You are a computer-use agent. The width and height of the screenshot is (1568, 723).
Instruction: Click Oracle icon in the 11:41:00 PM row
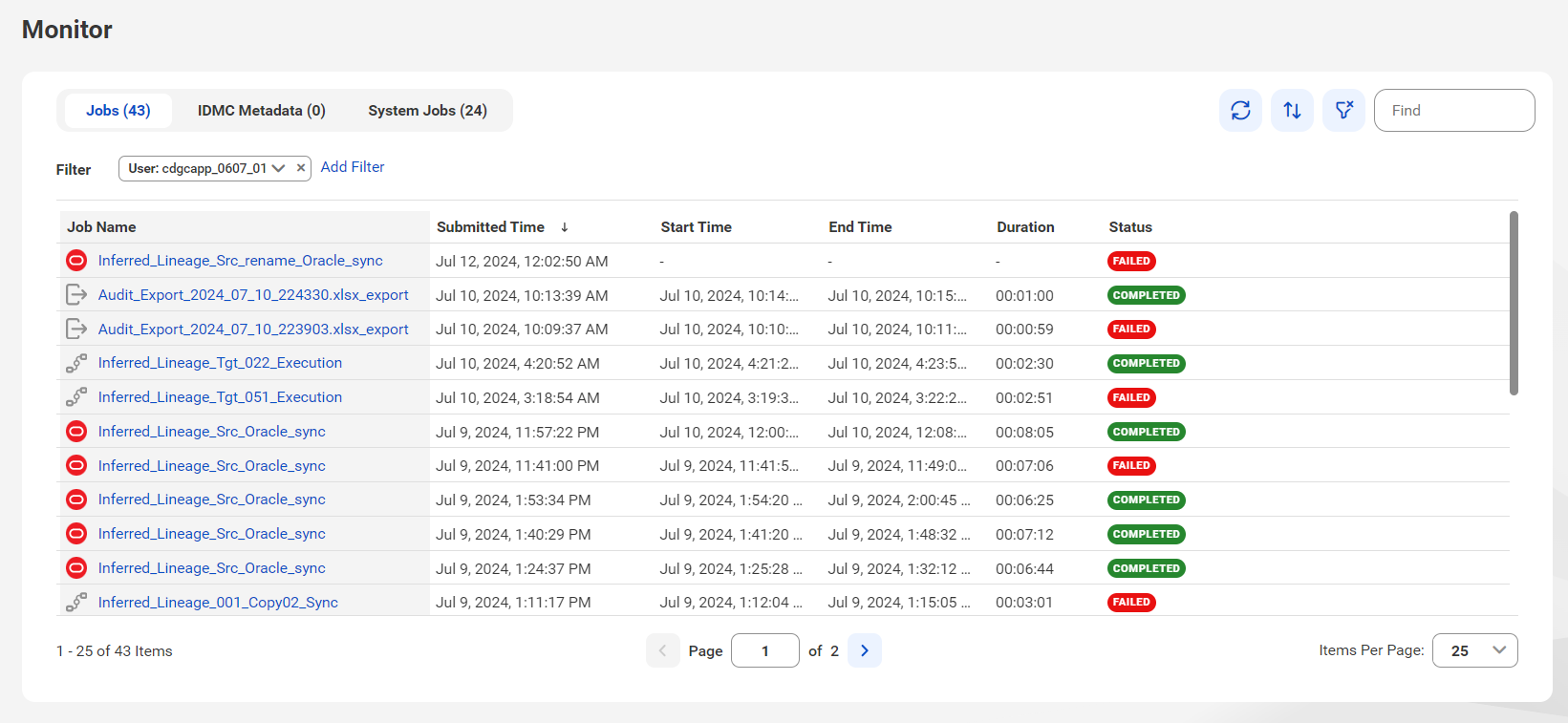click(x=76, y=465)
